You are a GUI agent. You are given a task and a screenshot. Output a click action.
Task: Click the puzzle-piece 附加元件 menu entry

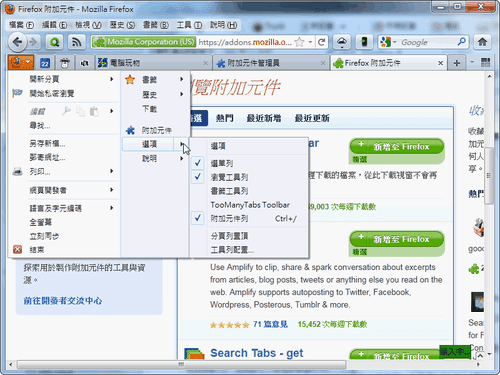click(155, 130)
